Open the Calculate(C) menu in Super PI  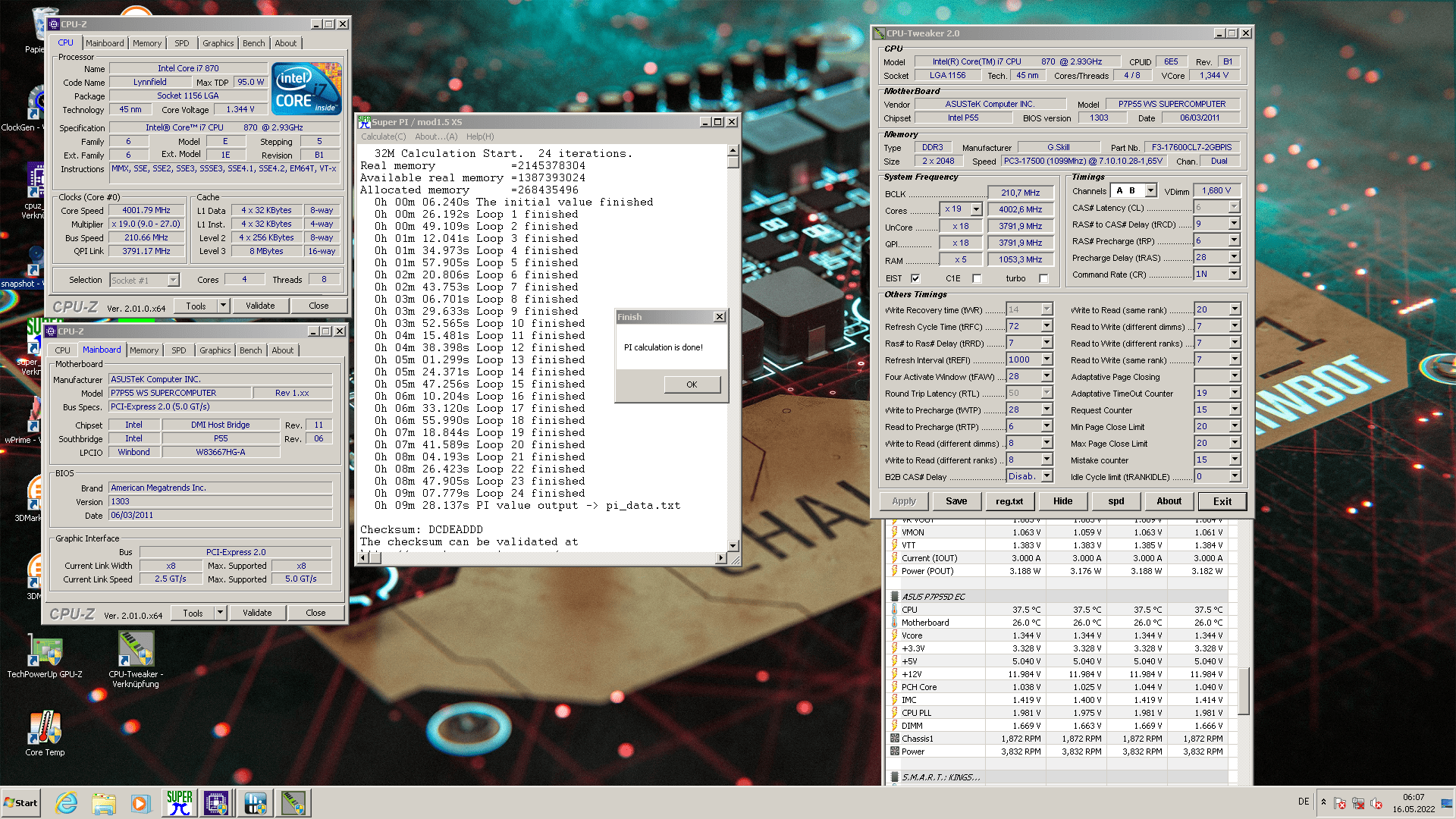tap(383, 136)
